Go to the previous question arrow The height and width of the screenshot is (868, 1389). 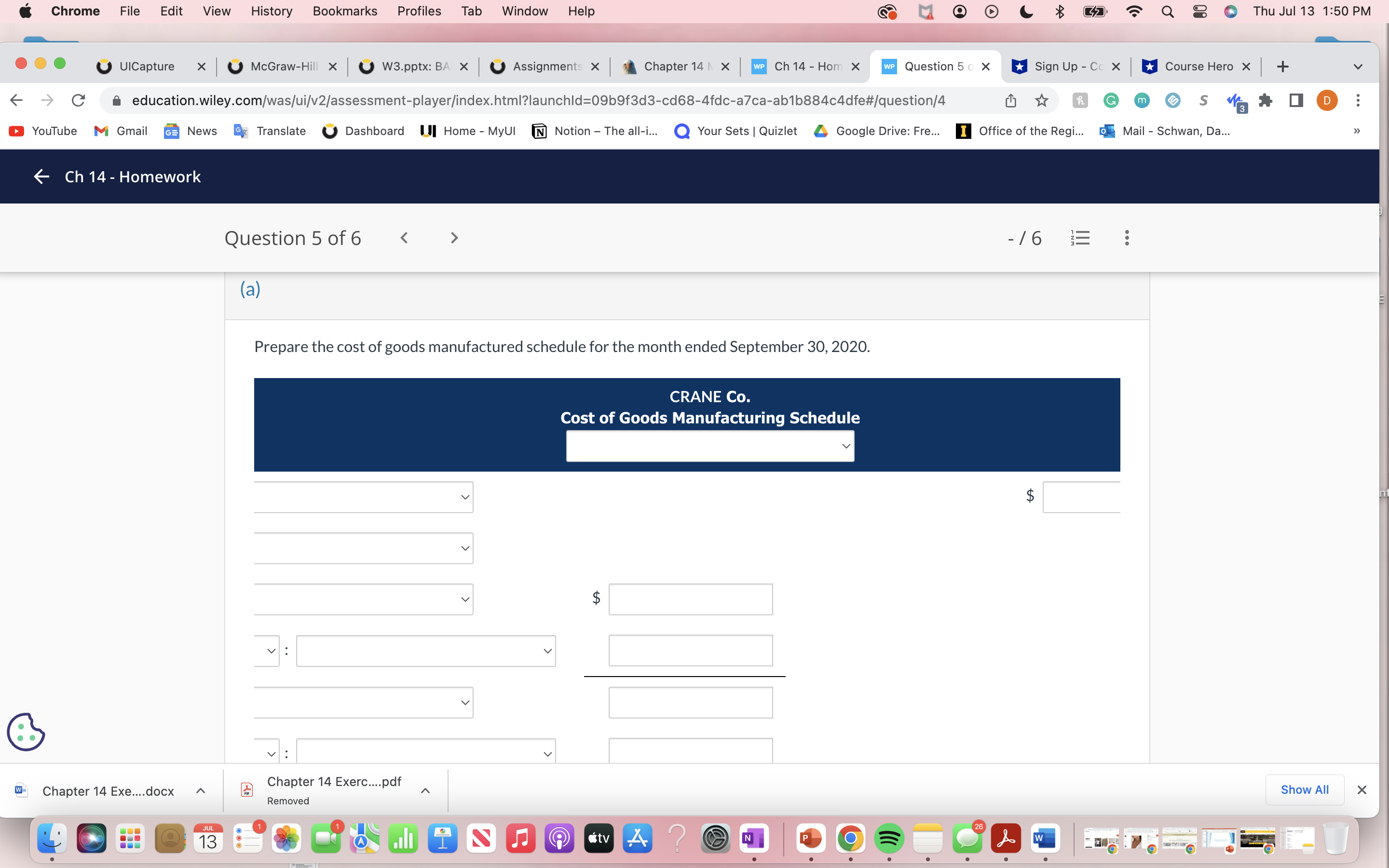point(404,238)
